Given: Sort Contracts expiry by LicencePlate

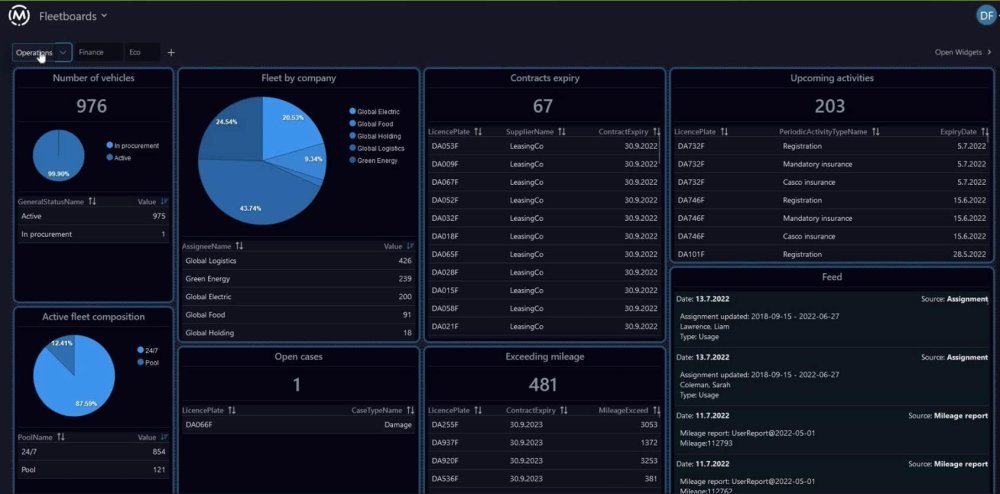Looking at the screenshot, I should pyautogui.click(x=478, y=132).
